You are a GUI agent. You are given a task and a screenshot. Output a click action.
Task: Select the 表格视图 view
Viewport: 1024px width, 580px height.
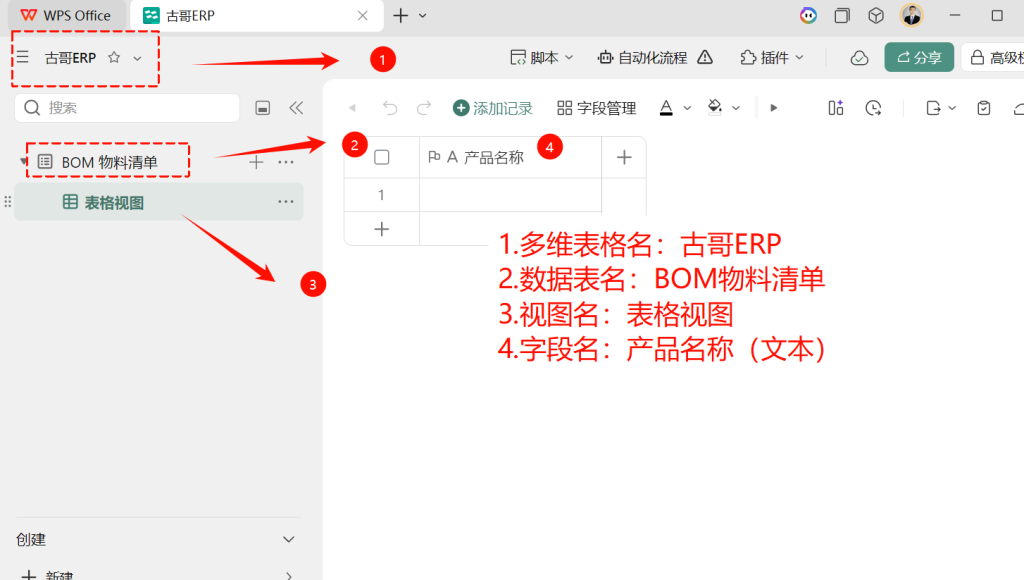click(159, 202)
